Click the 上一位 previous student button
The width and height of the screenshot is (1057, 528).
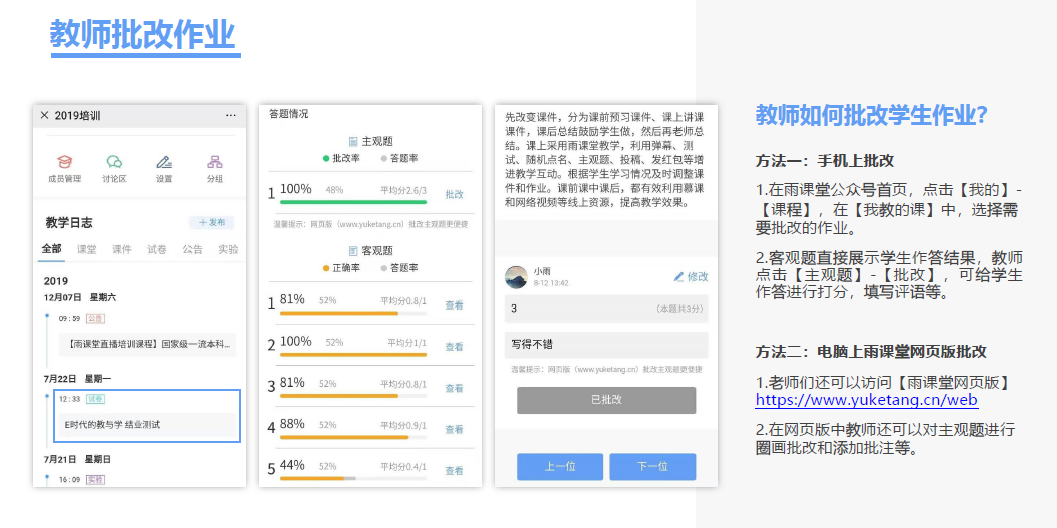[x=560, y=467]
